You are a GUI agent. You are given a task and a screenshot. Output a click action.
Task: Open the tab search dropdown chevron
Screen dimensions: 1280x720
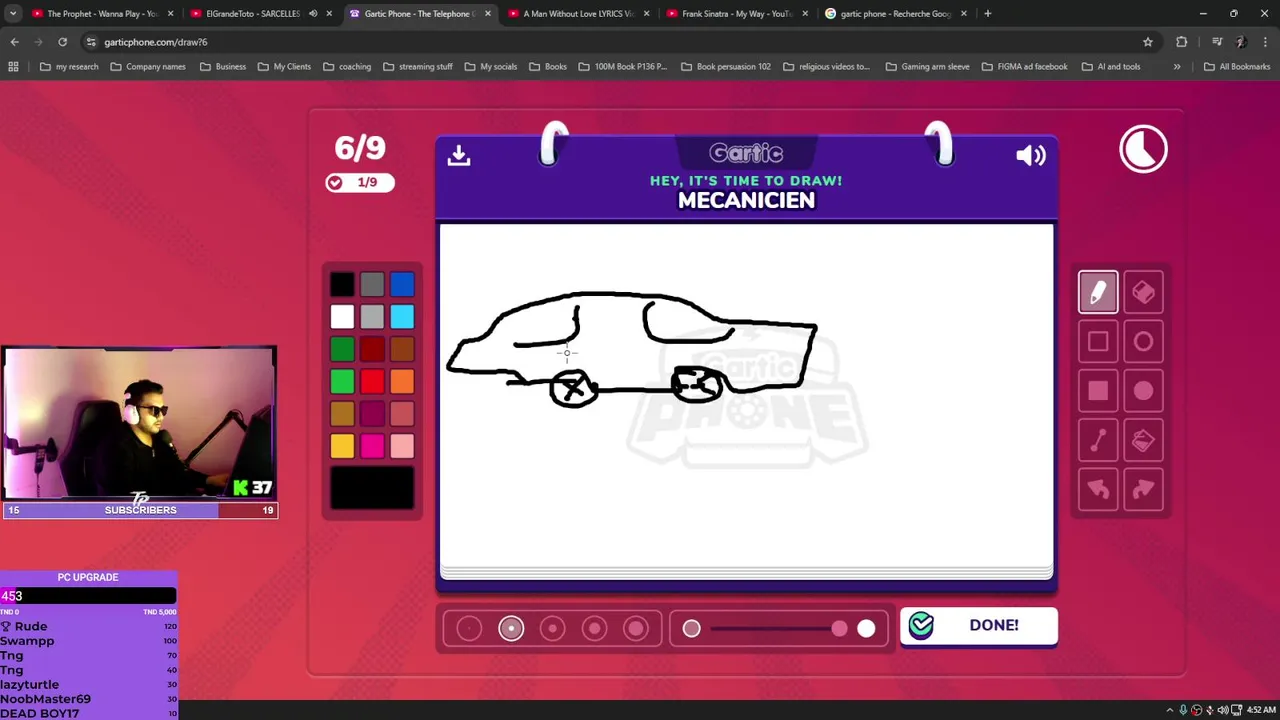point(14,14)
